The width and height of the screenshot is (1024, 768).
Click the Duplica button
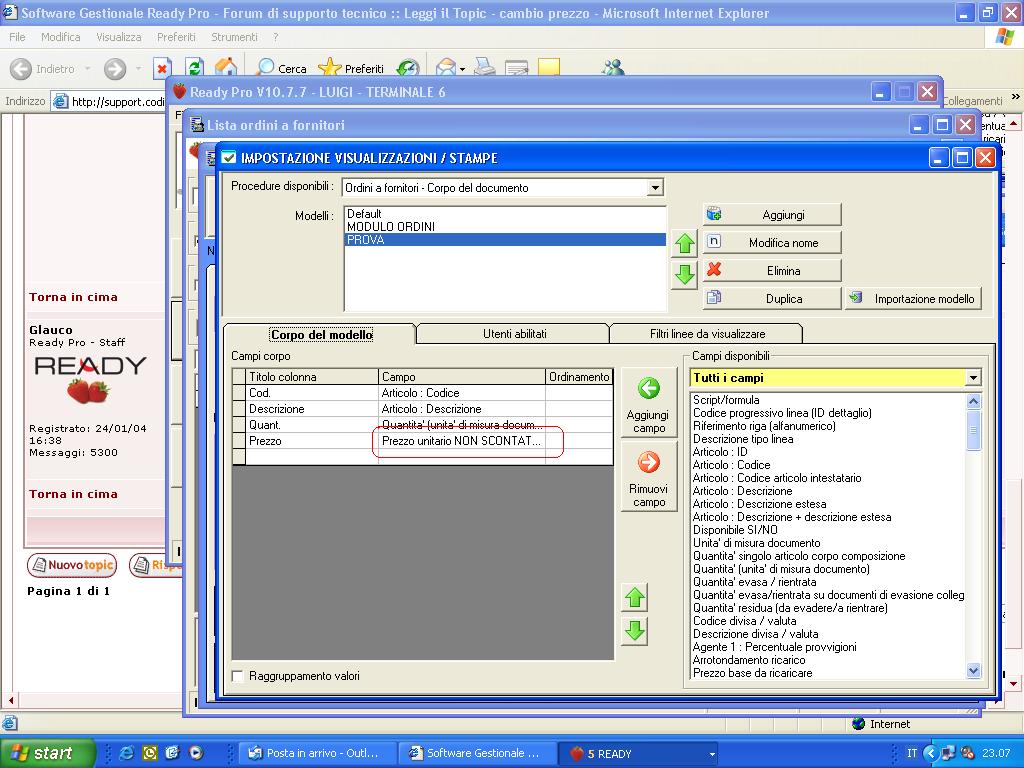coord(773,298)
